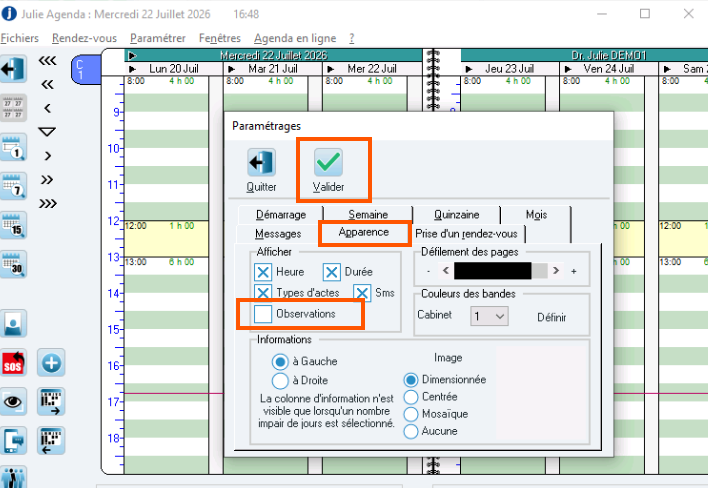Expand the Jeu 23 Juil day arrow
The width and height of the screenshot is (708, 488).
tap(469, 69)
